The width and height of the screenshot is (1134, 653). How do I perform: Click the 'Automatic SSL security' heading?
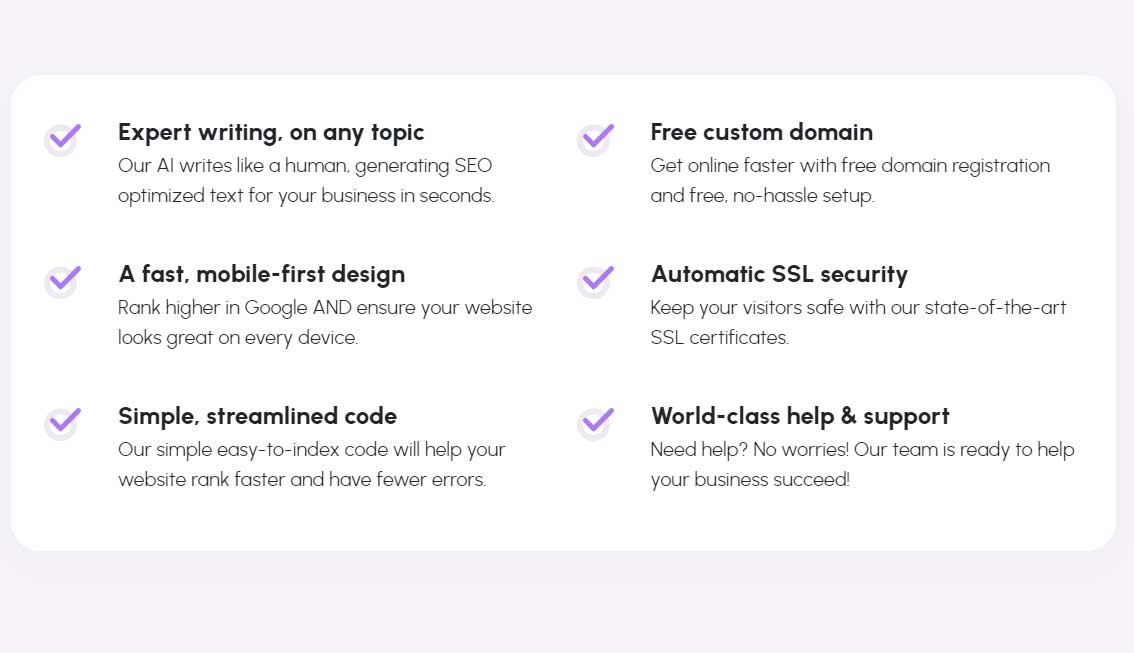coord(779,274)
